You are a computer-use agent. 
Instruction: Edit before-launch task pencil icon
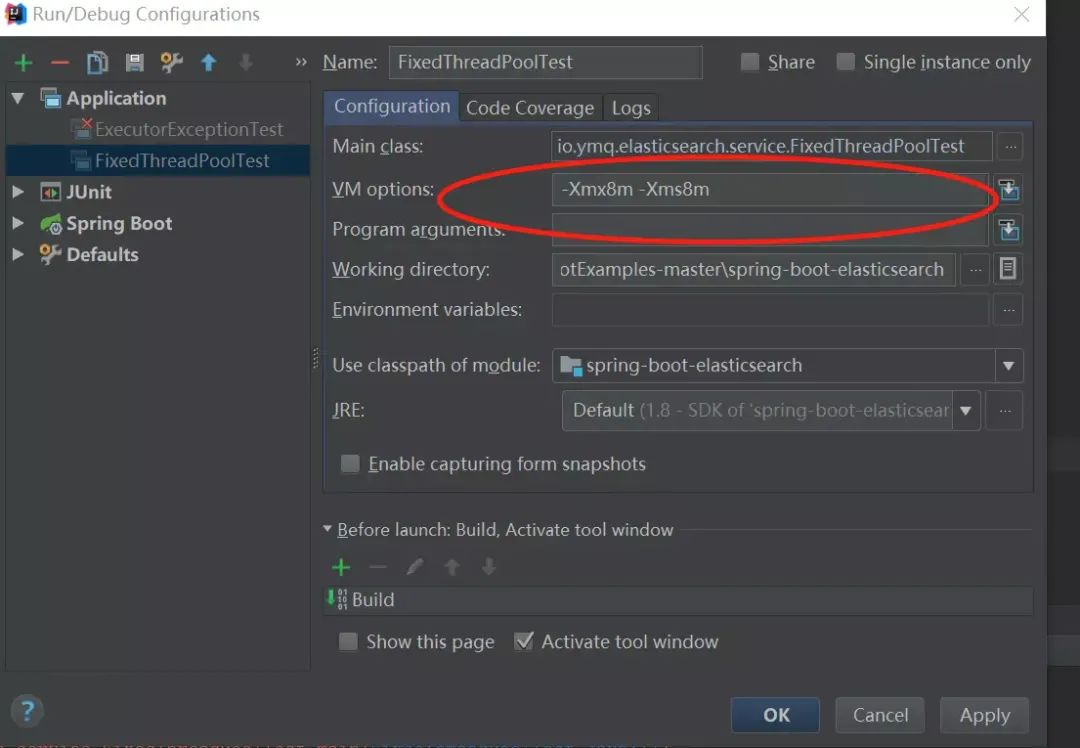(415, 567)
